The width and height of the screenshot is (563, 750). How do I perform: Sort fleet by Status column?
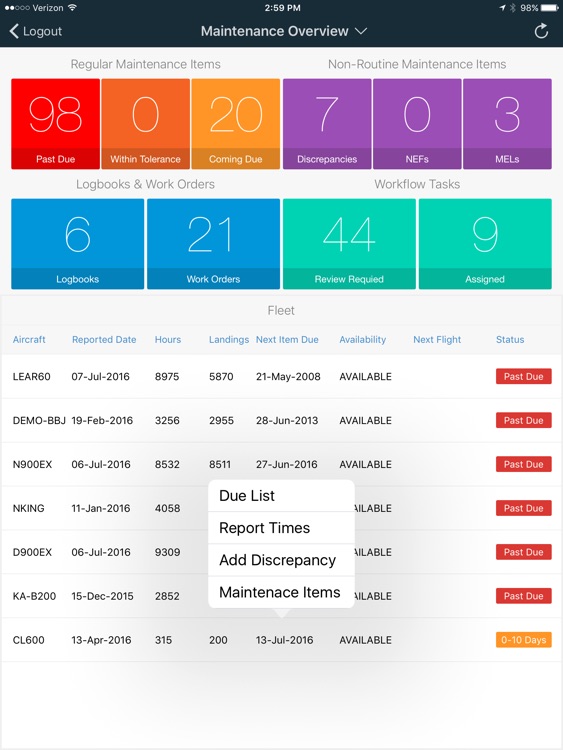510,340
